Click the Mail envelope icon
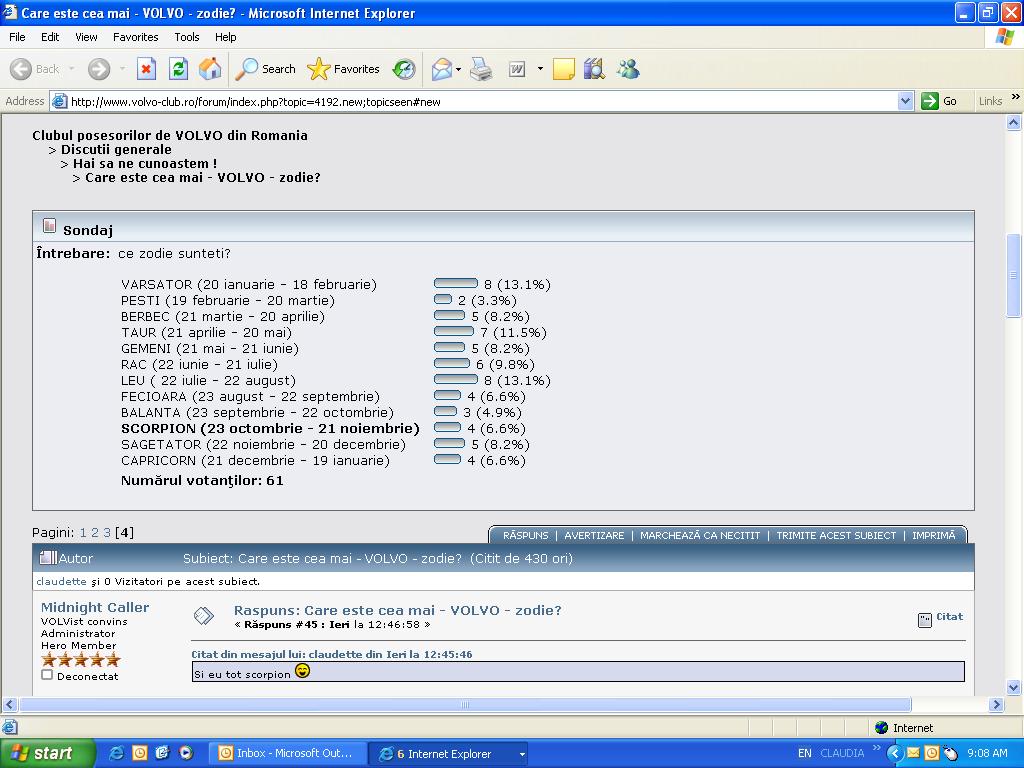1024x768 pixels. [441, 69]
